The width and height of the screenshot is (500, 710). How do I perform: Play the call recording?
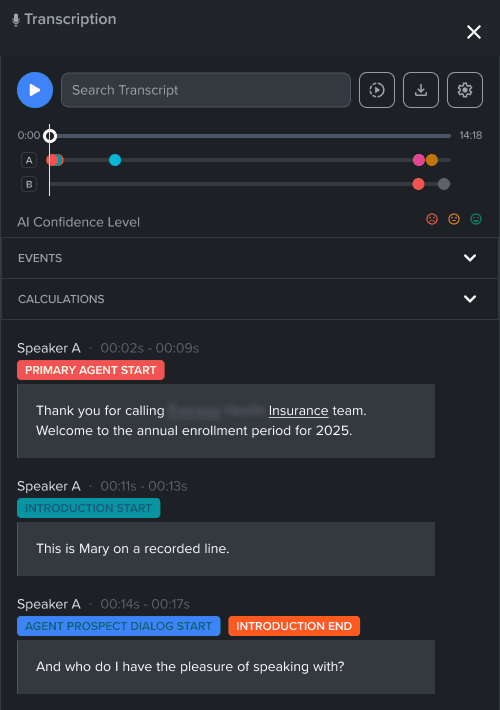click(x=35, y=90)
